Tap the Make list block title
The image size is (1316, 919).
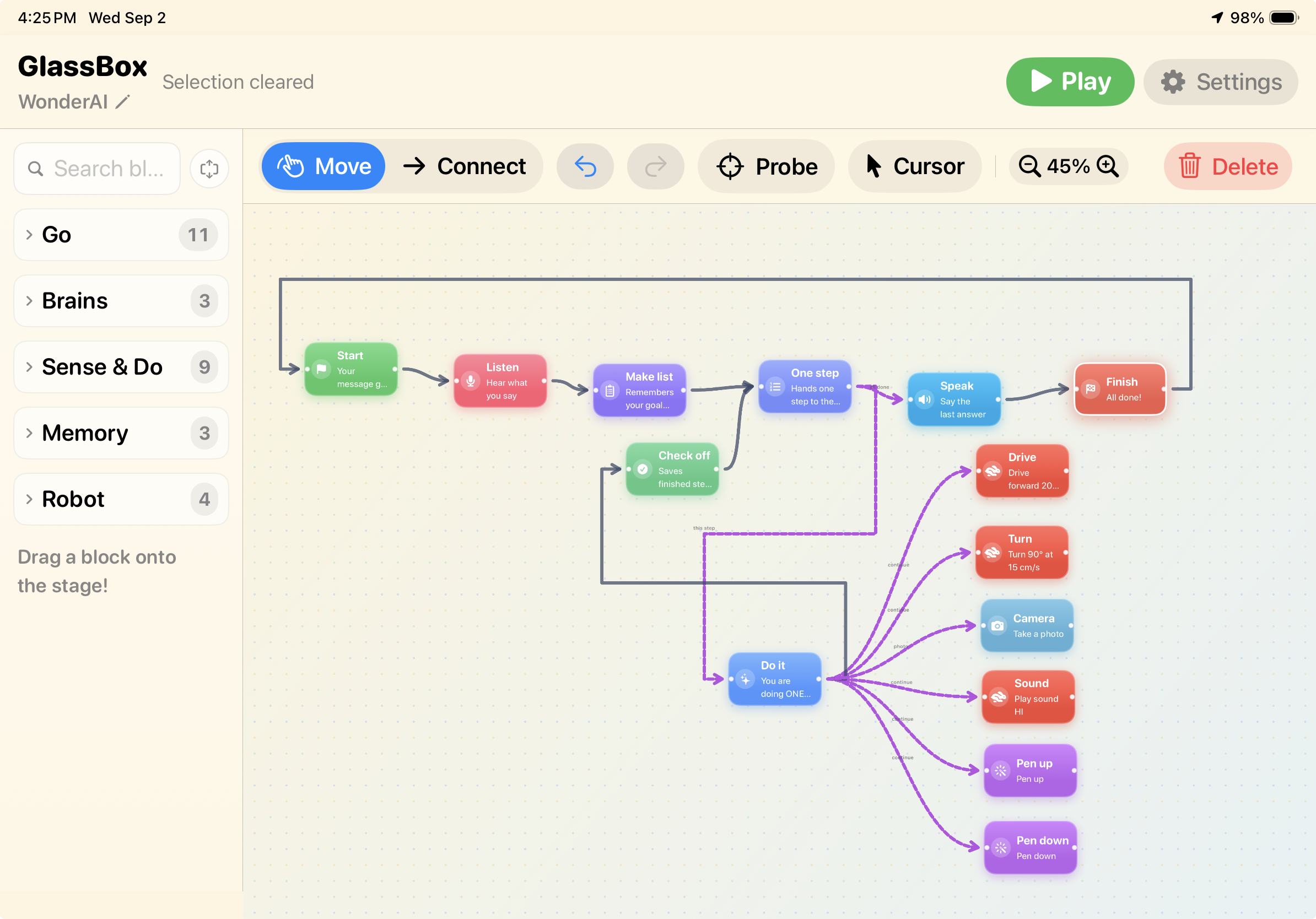tap(649, 376)
